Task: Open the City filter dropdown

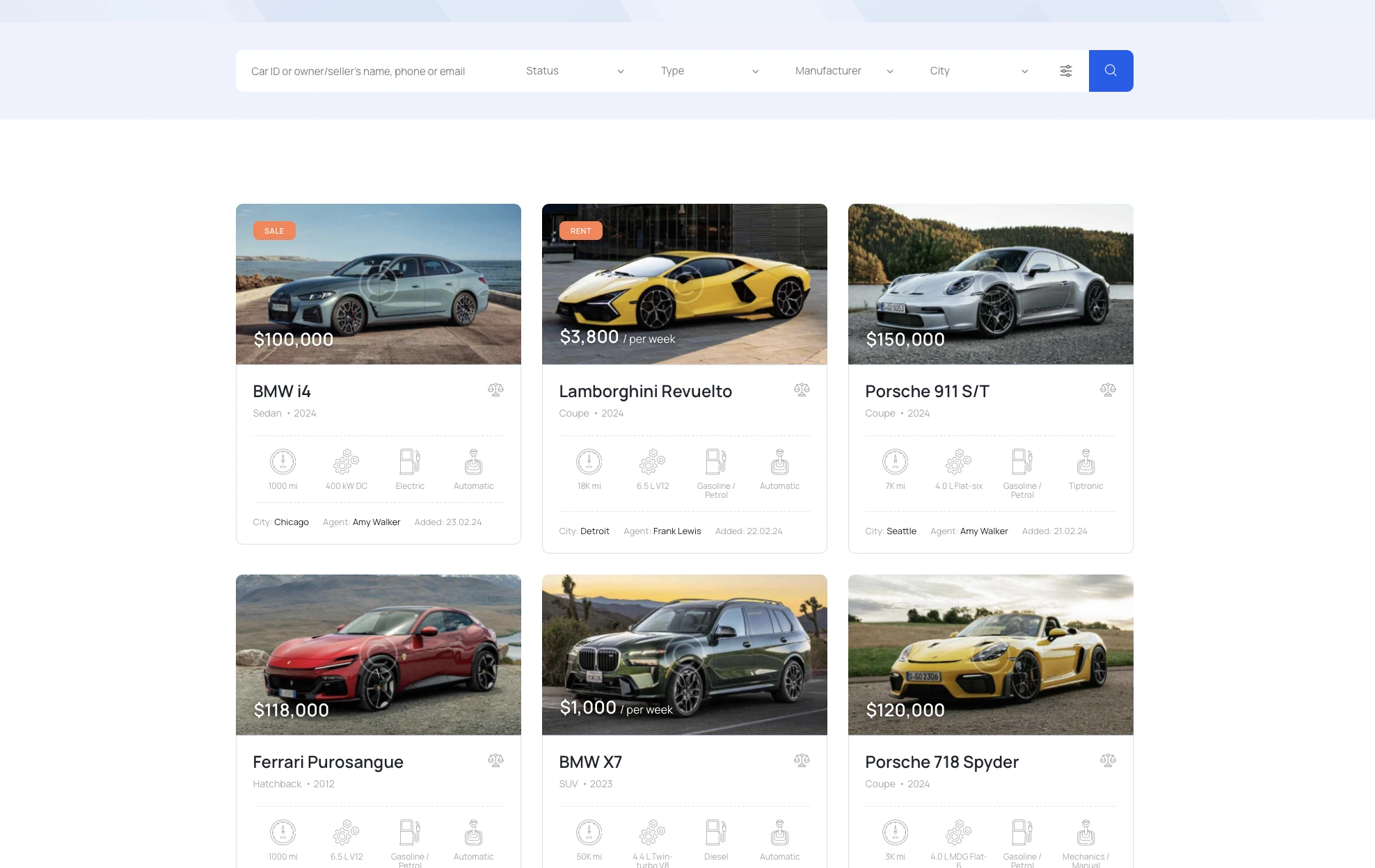Action: (x=978, y=71)
